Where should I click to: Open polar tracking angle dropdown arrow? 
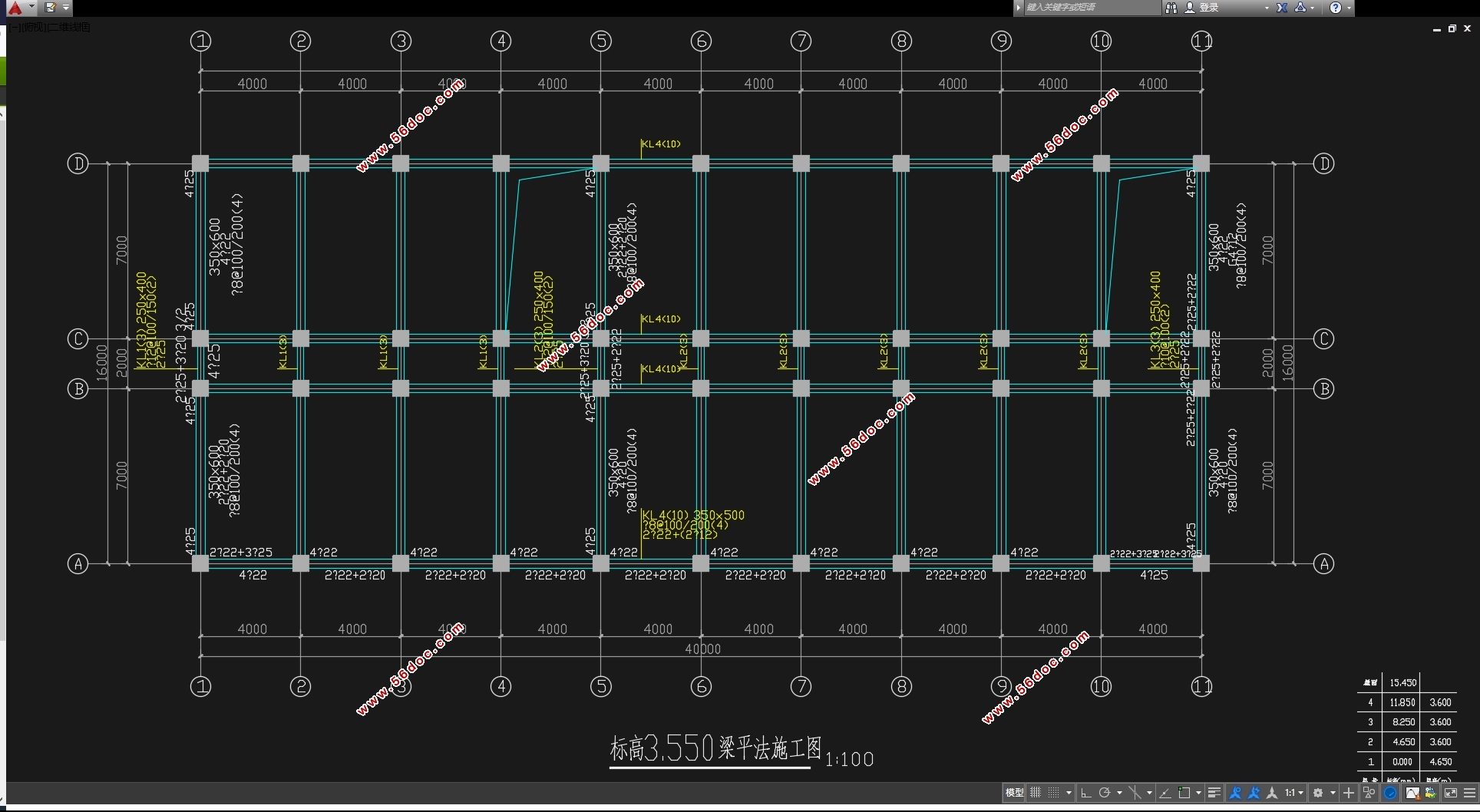1119,793
